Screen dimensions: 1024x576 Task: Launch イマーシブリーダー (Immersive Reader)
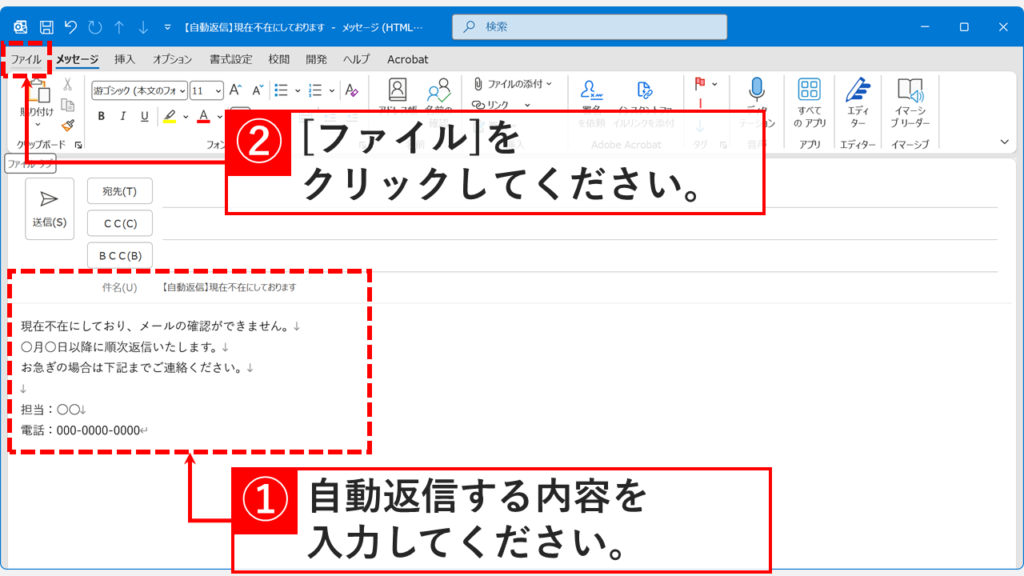pyautogui.click(x=910, y=100)
